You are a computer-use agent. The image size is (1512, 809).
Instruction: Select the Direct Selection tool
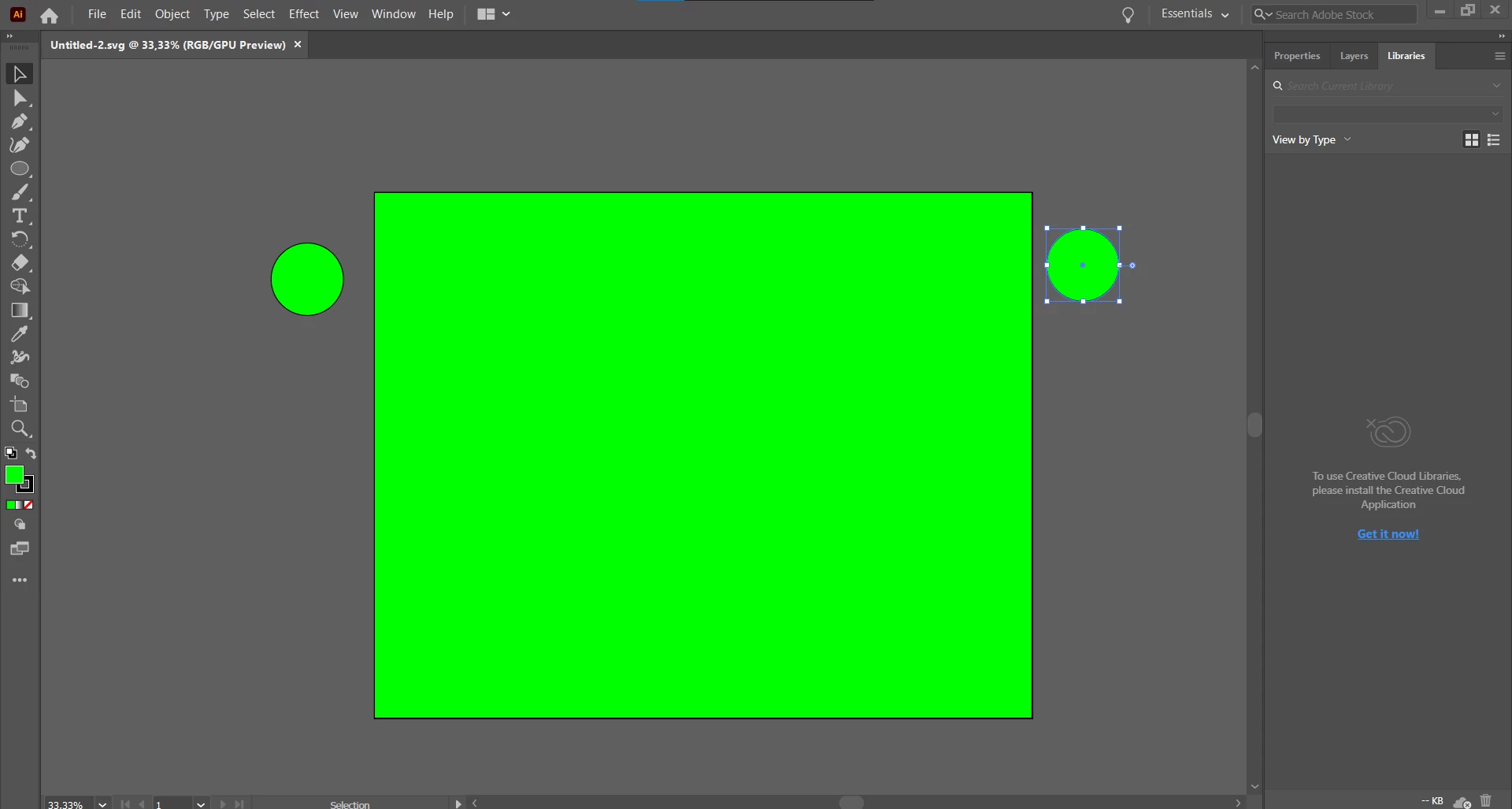pos(20,98)
